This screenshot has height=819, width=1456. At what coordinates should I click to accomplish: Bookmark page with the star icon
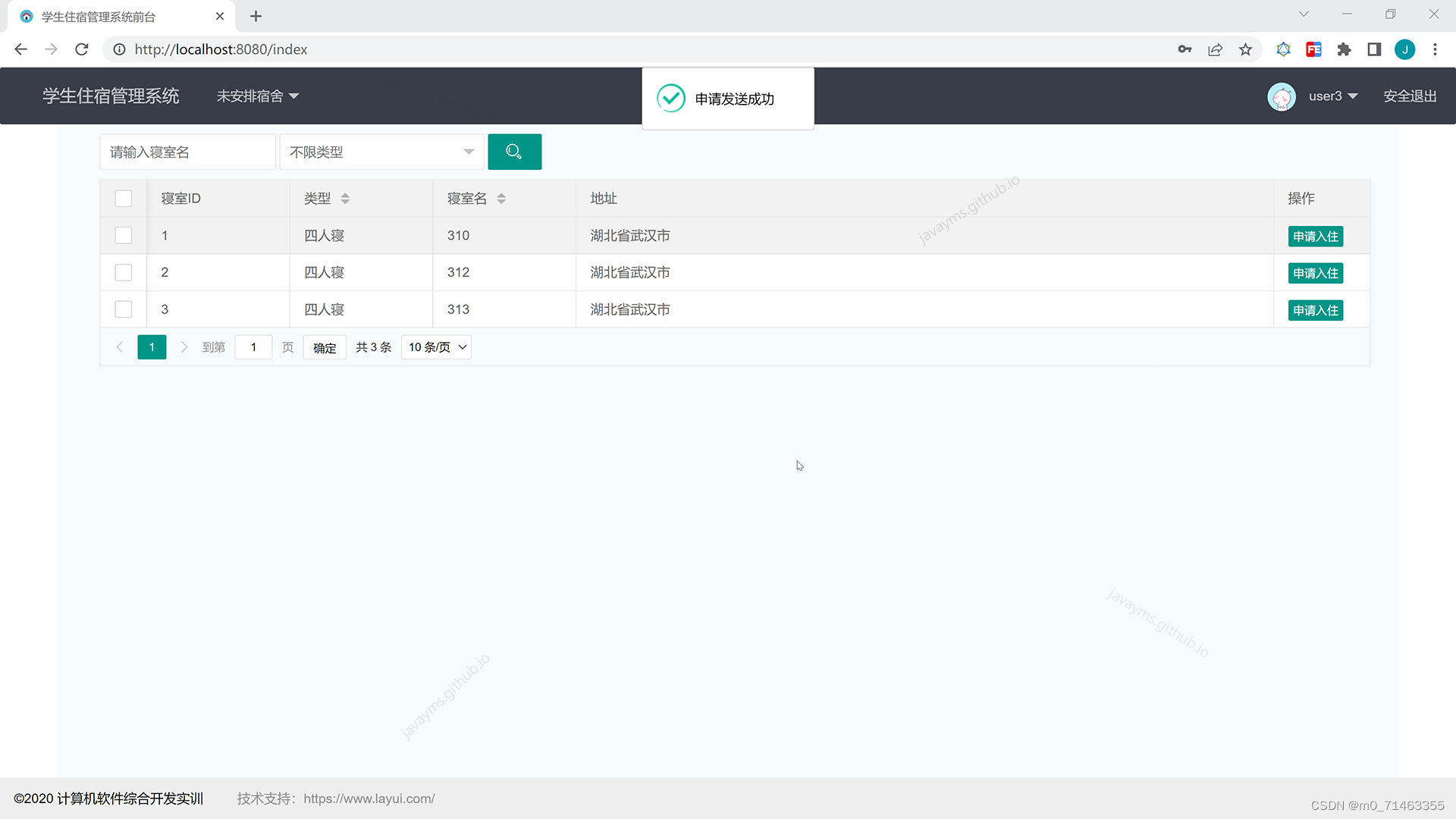point(1245,49)
